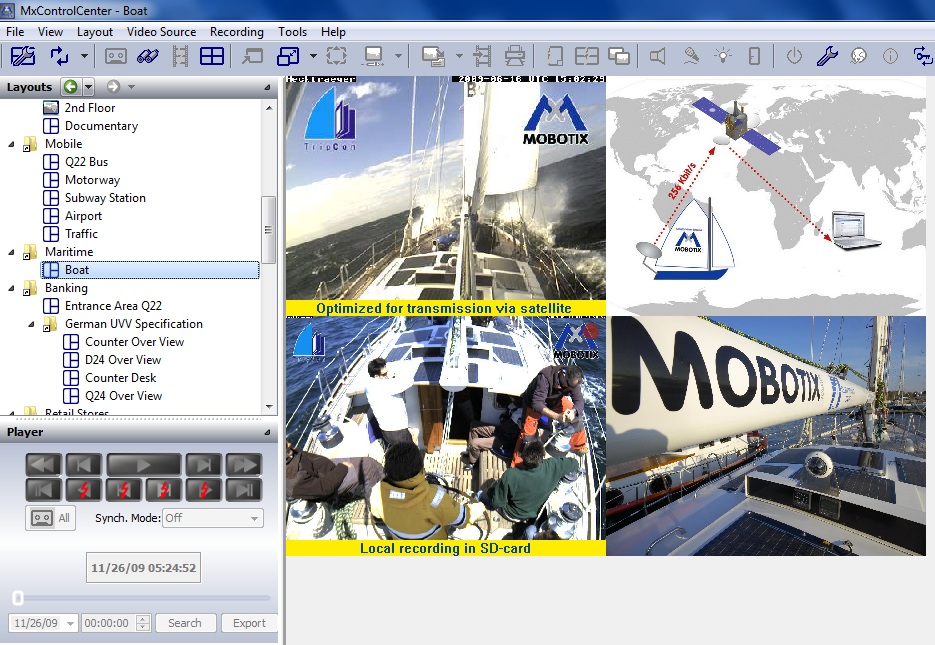The image size is (935, 645).
Task: Click the layouts tree scrollbar down arrow
Action: (x=269, y=407)
